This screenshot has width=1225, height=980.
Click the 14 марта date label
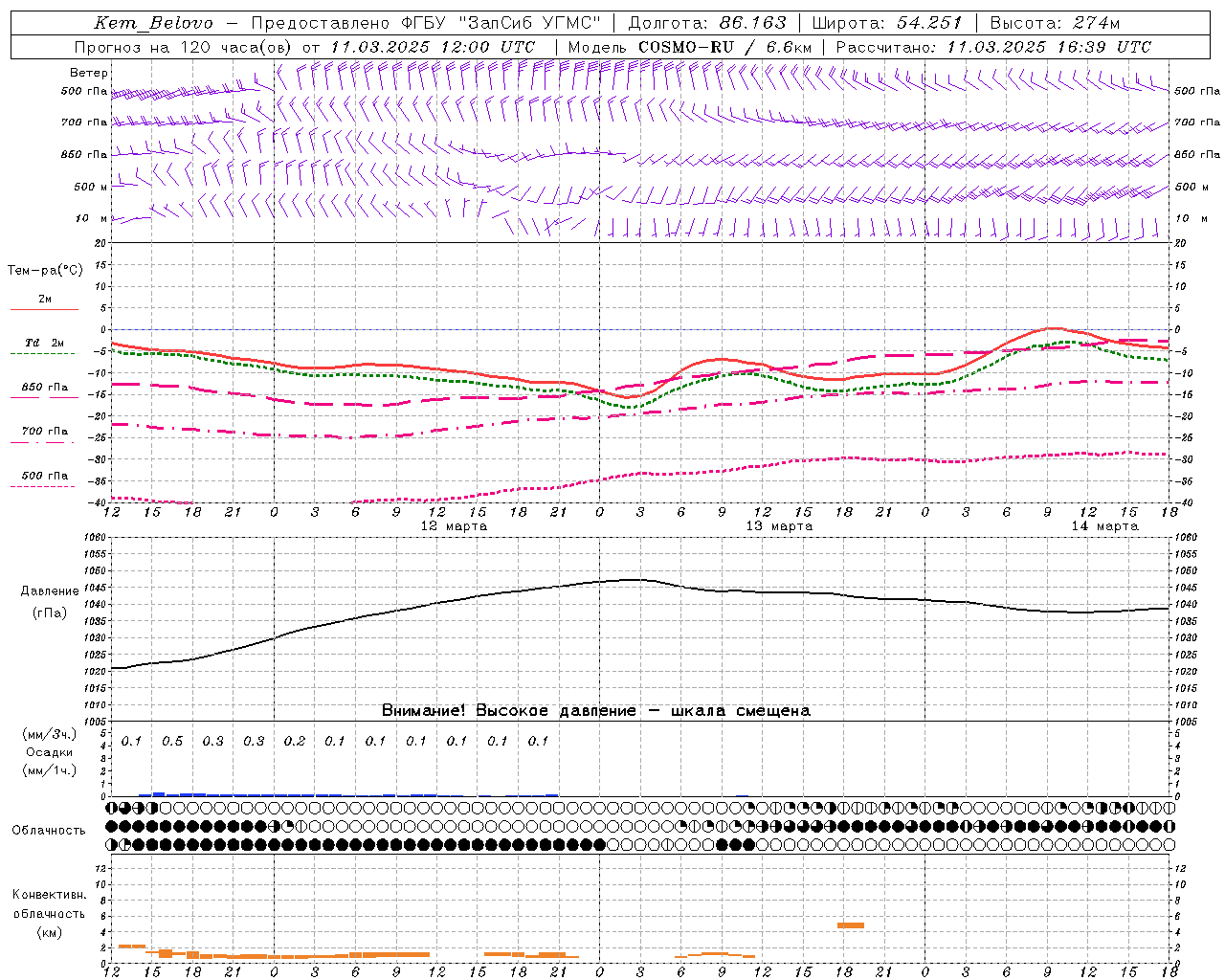point(1105,526)
